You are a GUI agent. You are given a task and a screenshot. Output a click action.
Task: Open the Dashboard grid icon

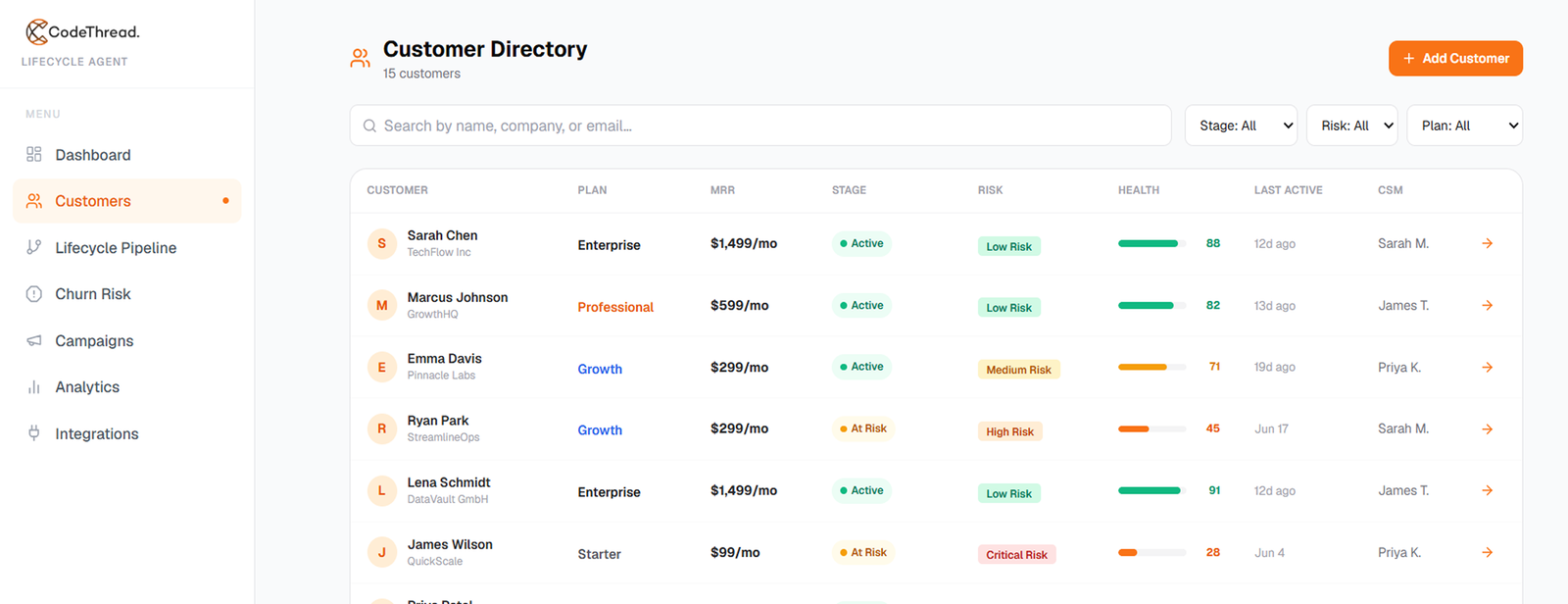34,155
